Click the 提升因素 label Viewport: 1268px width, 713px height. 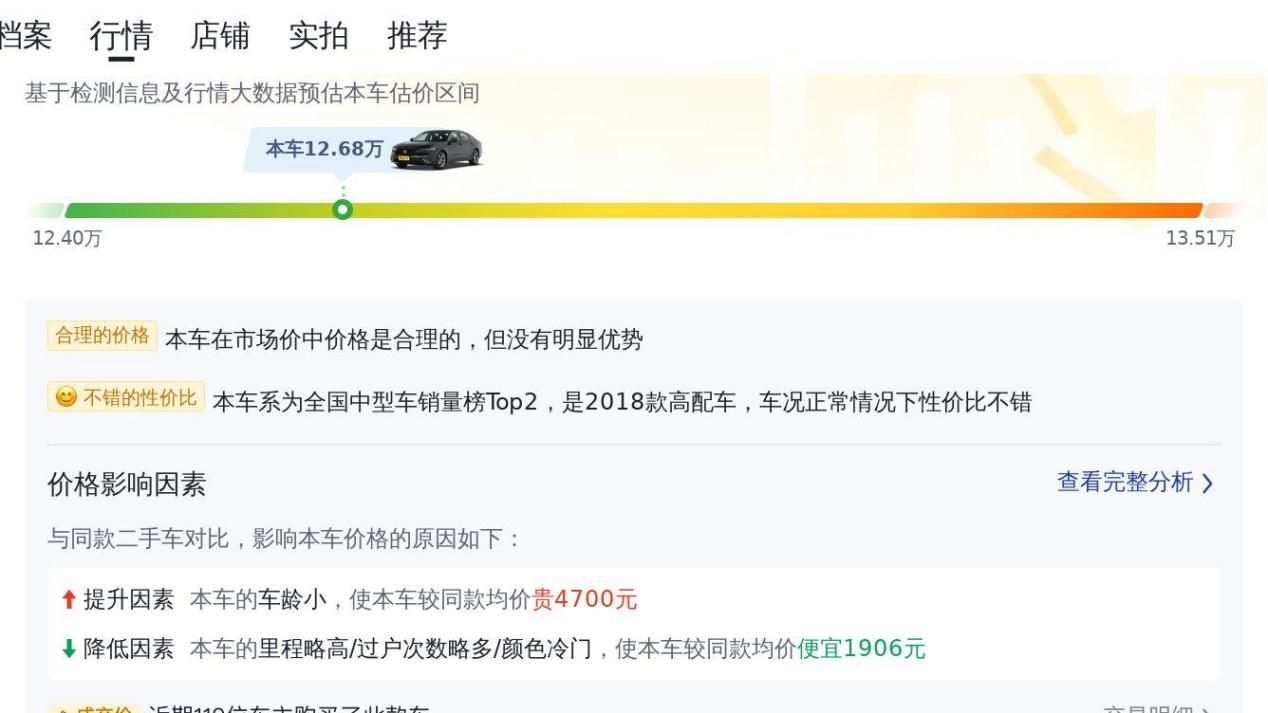point(128,600)
